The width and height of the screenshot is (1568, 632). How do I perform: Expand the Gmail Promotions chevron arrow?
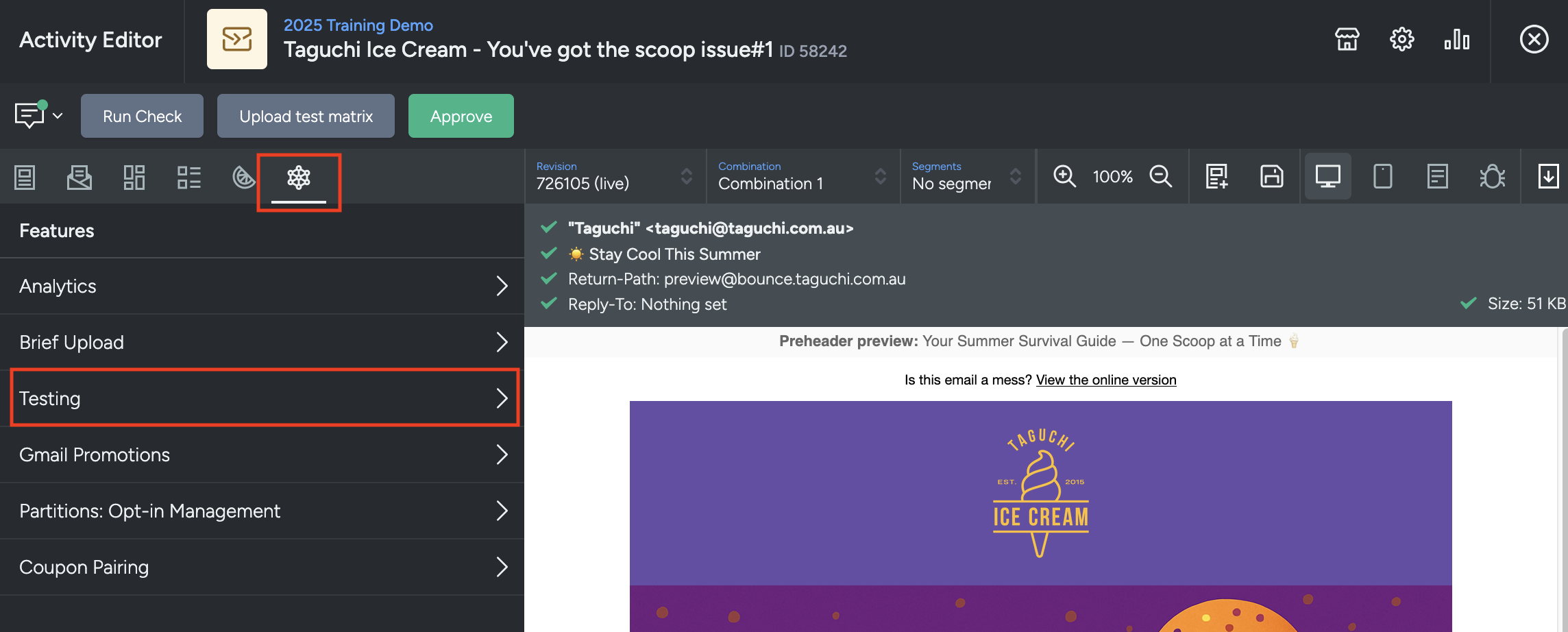[x=502, y=454]
